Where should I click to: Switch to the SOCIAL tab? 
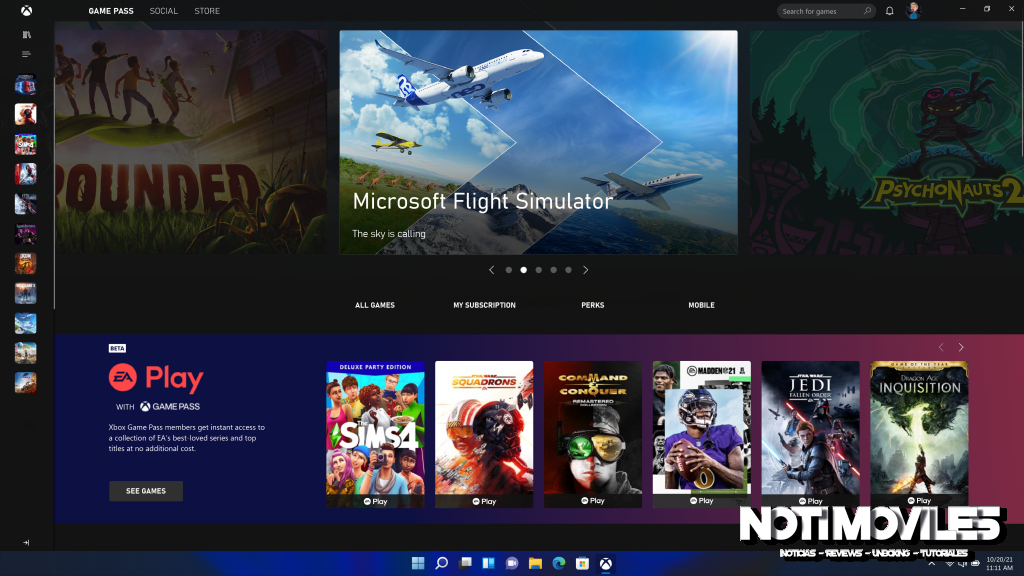coord(163,10)
